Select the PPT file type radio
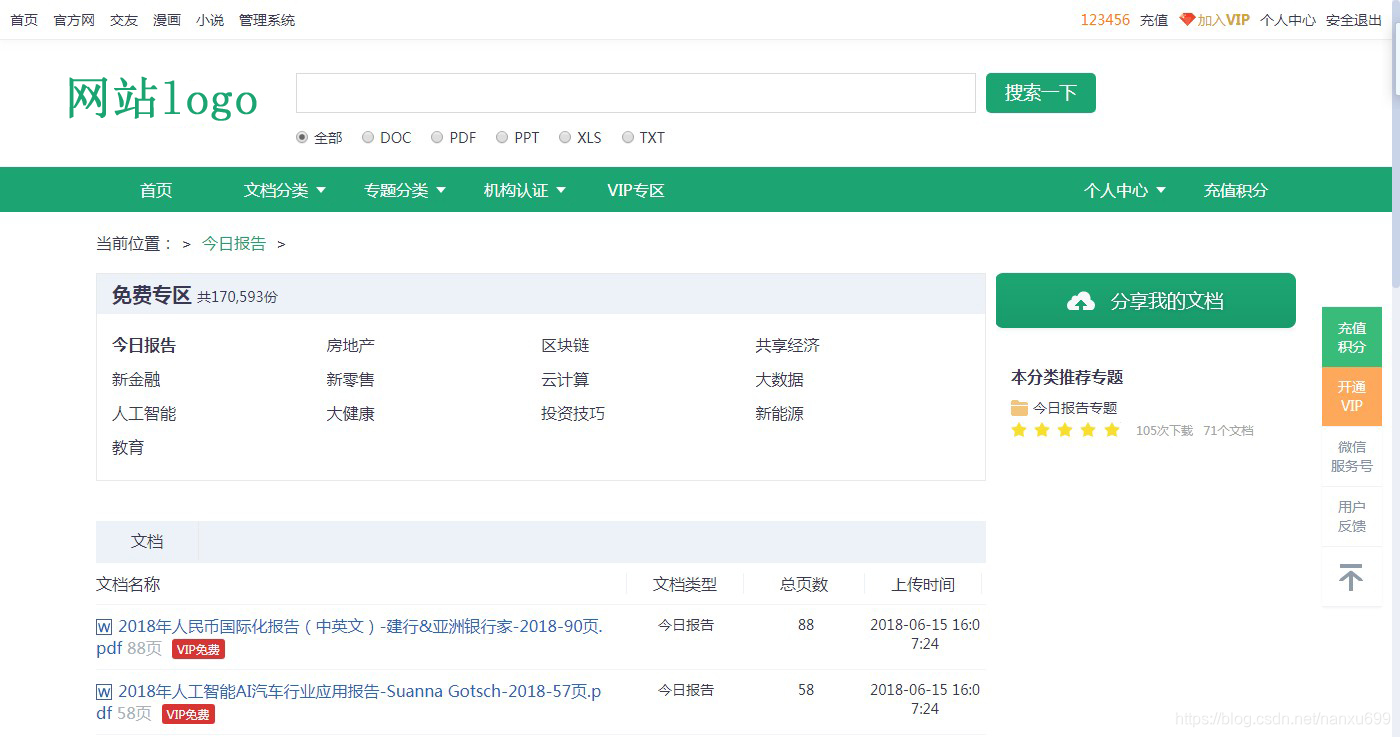 (502, 137)
